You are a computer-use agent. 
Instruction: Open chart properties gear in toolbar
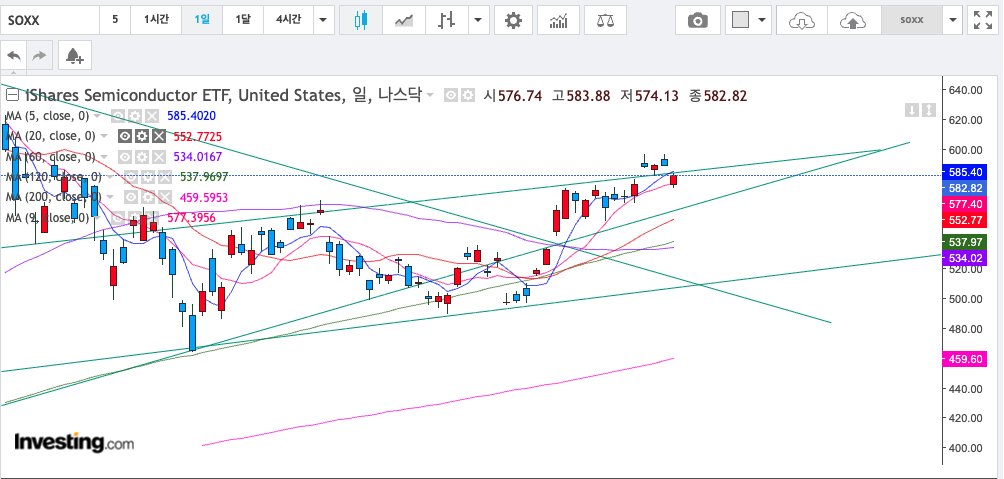tap(513, 20)
